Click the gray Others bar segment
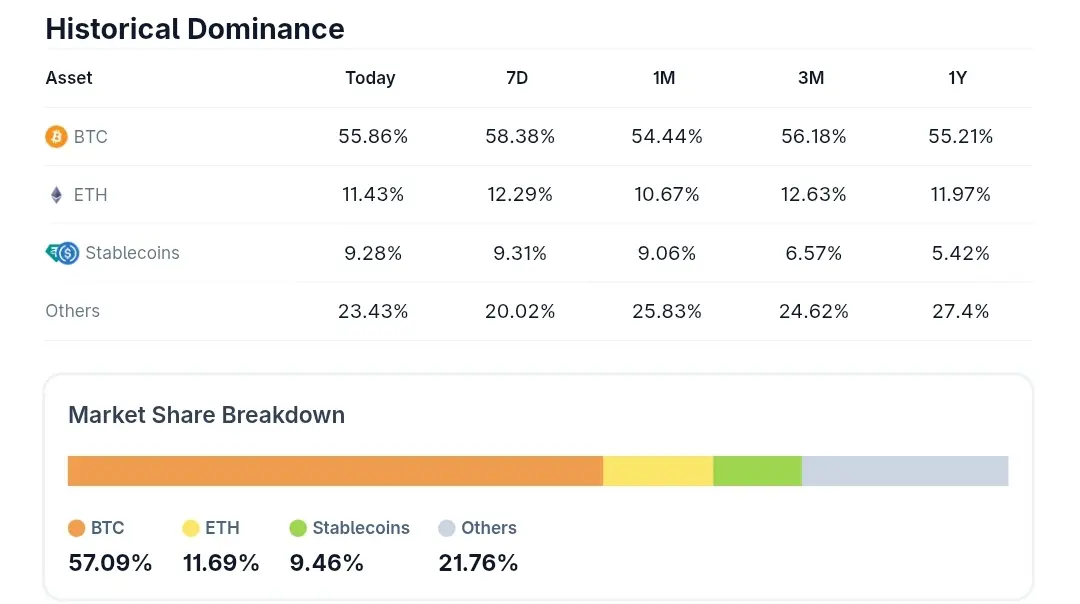The width and height of the screenshot is (1080, 604). coord(905,471)
